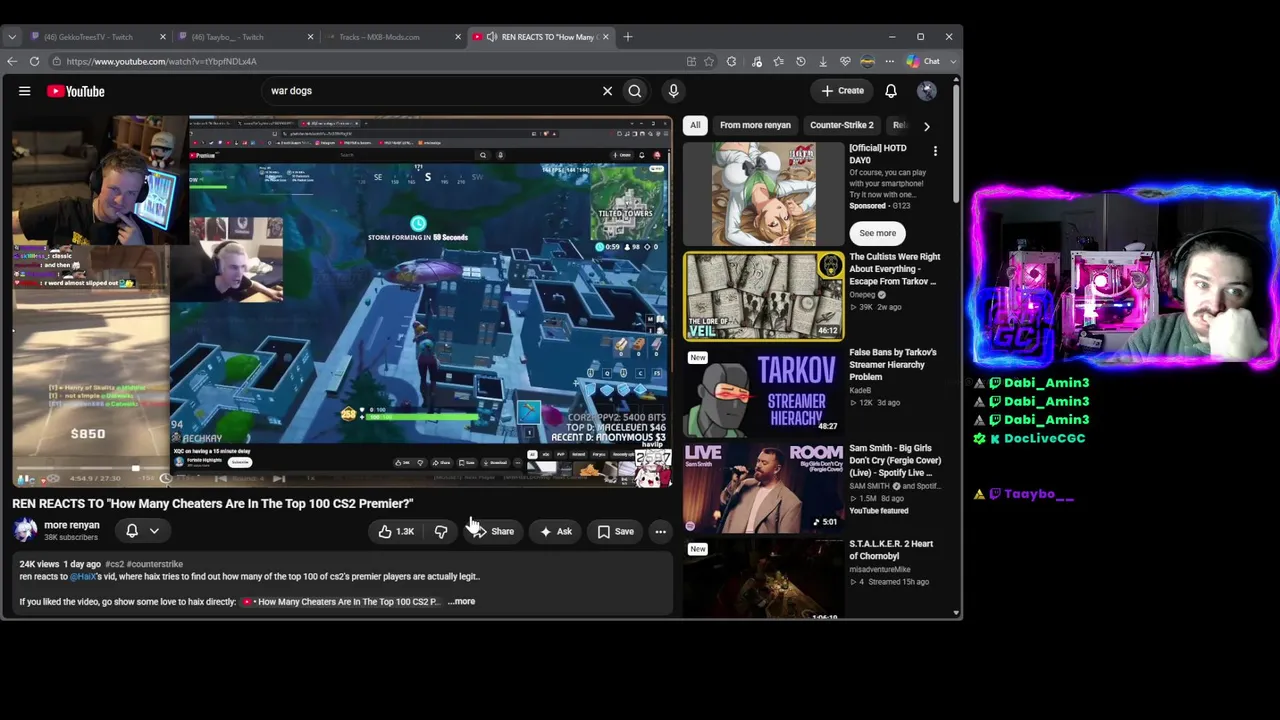Image resolution: width=1280 pixels, height=720 pixels.
Task: Click See more on the sponsored ad
Action: pyautogui.click(x=877, y=233)
